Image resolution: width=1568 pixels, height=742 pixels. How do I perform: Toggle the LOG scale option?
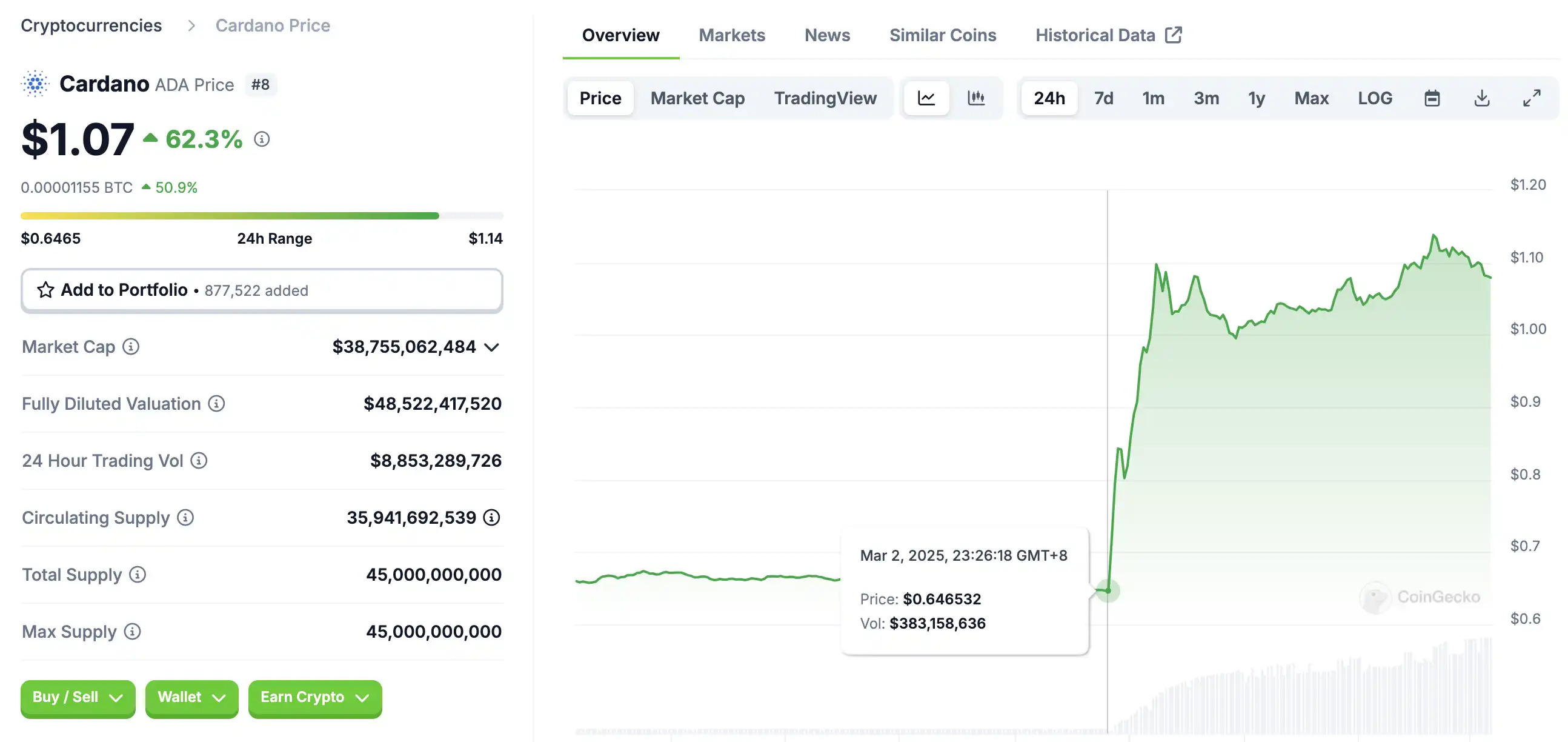click(x=1375, y=98)
